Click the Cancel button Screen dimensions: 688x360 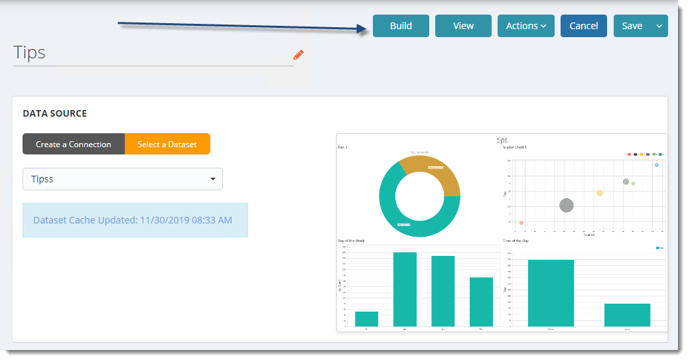click(584, 26)
